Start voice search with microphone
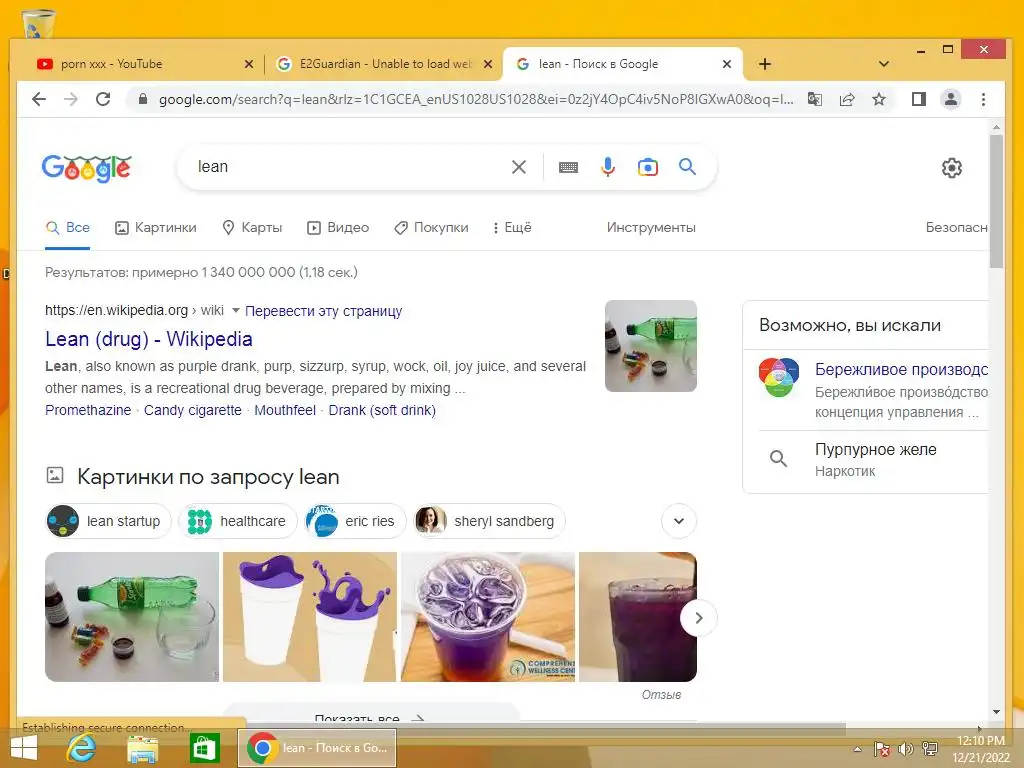 pyautogui.click(x=608, y=167)
